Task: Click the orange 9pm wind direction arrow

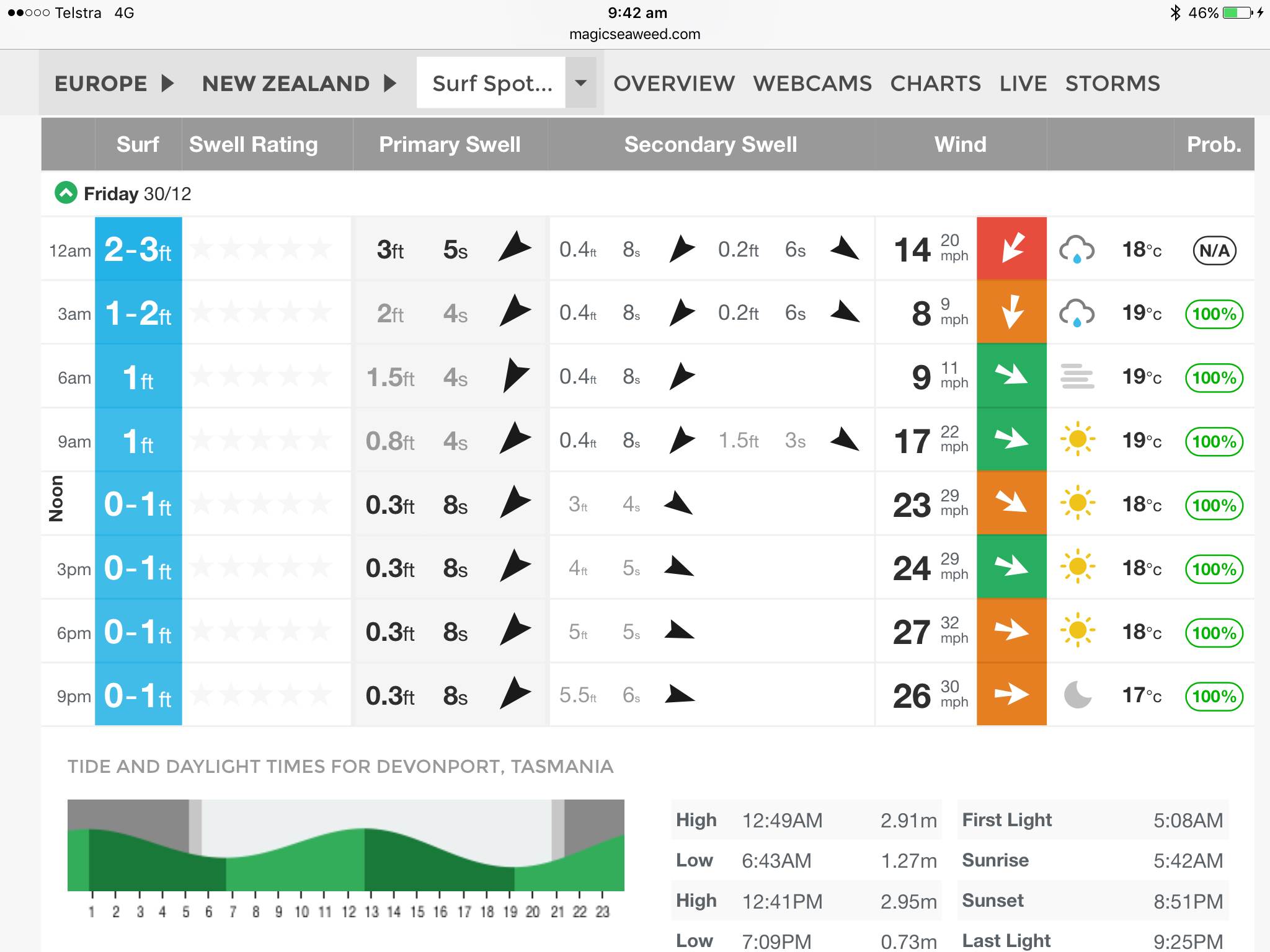Action: pos(1011,694)
